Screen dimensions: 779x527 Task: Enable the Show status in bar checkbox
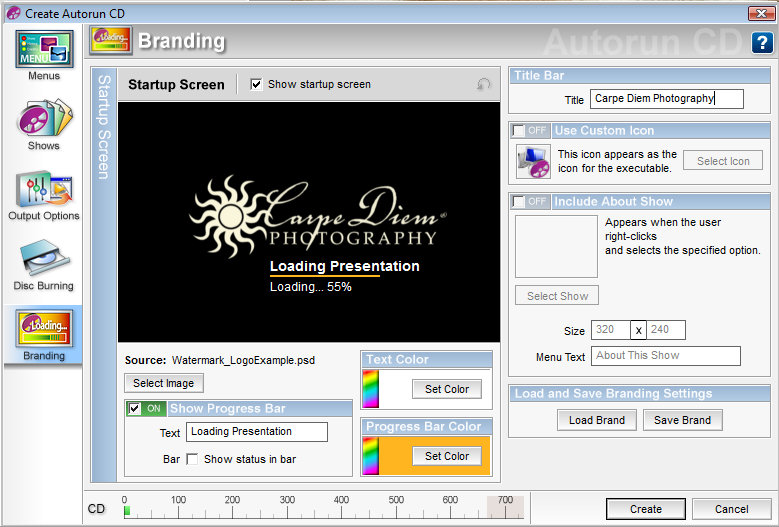[192, 459]
